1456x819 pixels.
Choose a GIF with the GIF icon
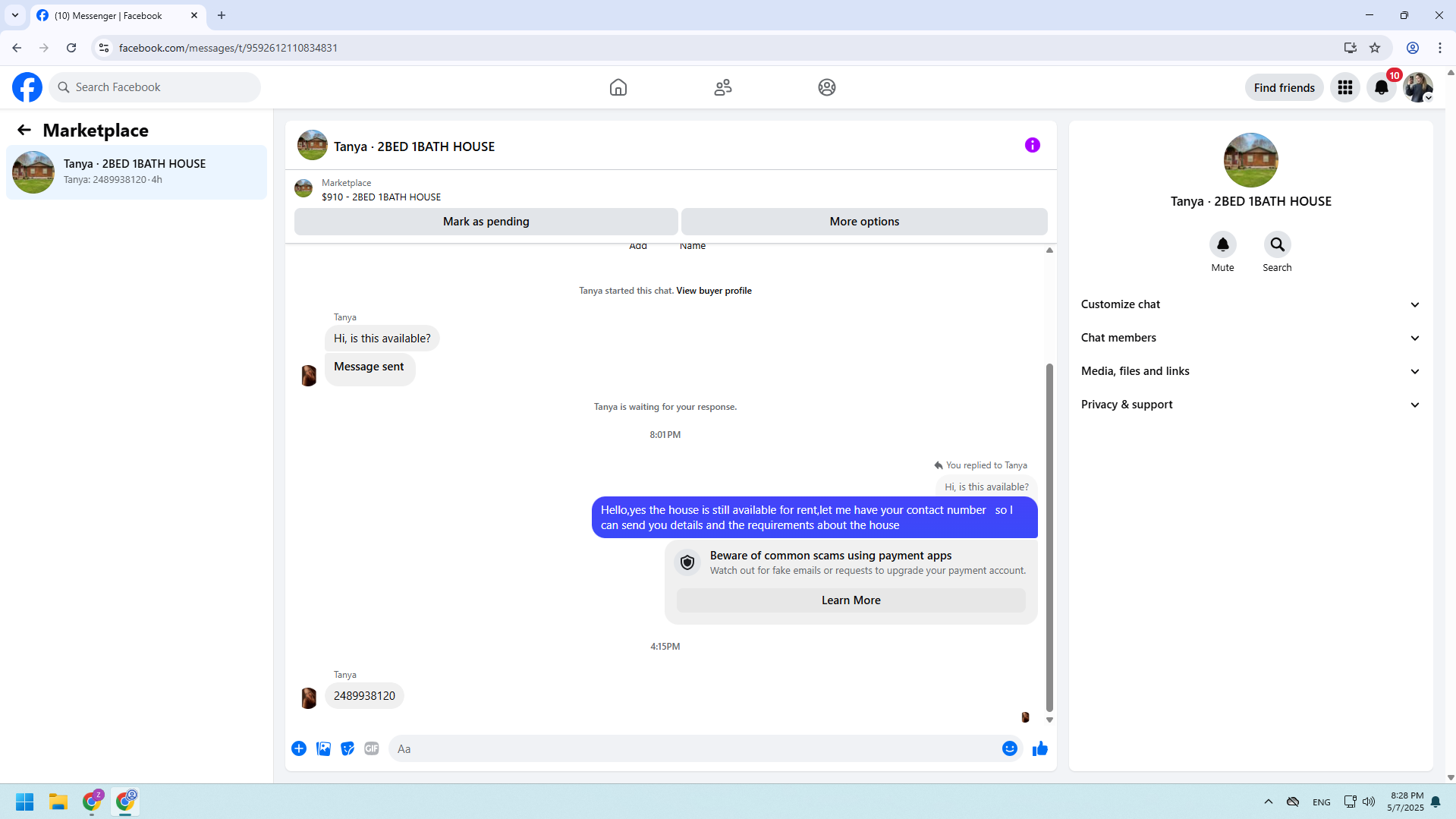pyautogui.click(x=372, y=748)
